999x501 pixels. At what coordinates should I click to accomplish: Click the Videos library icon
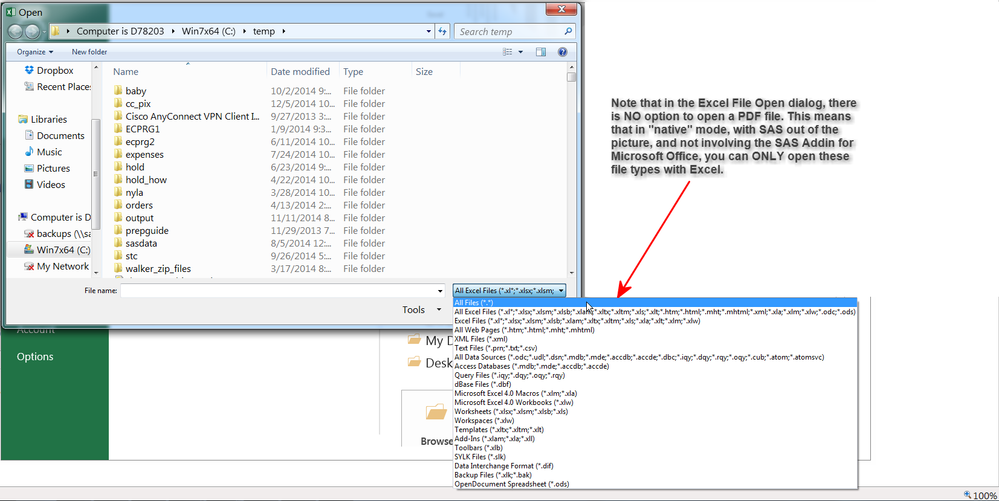(29, 184)
